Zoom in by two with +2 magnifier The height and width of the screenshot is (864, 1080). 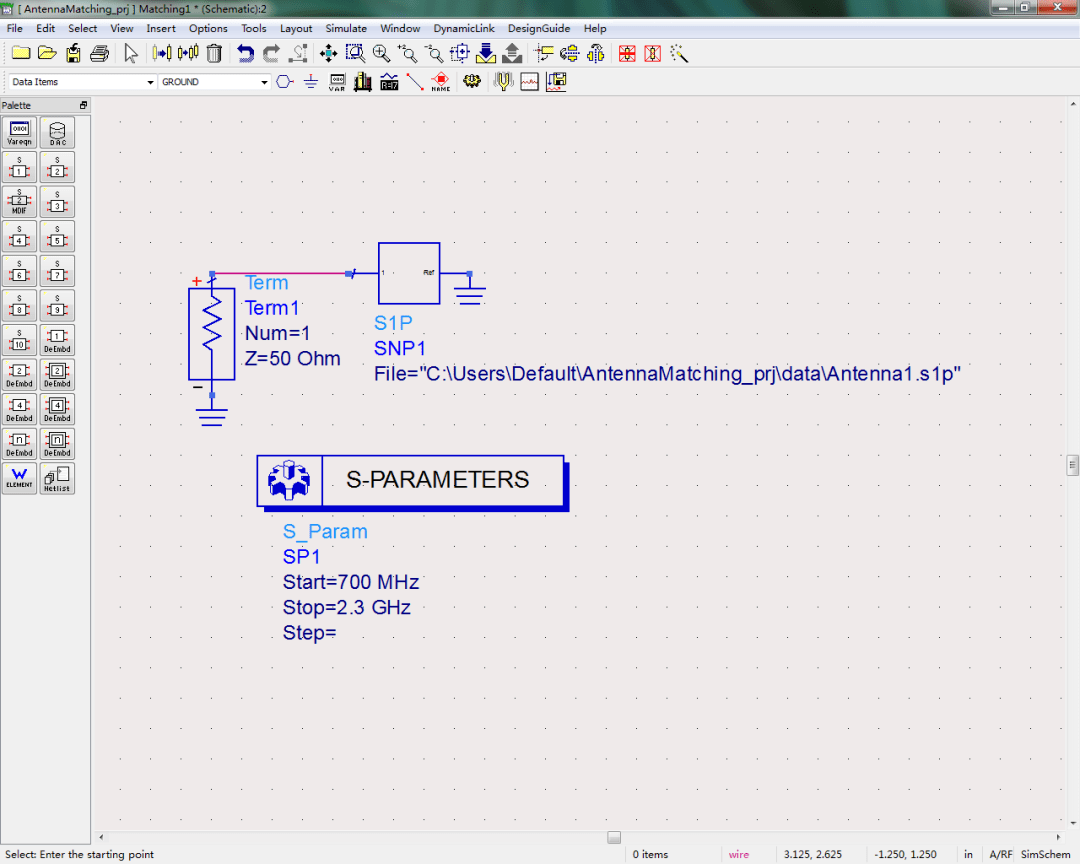click(x=407, y=53)
